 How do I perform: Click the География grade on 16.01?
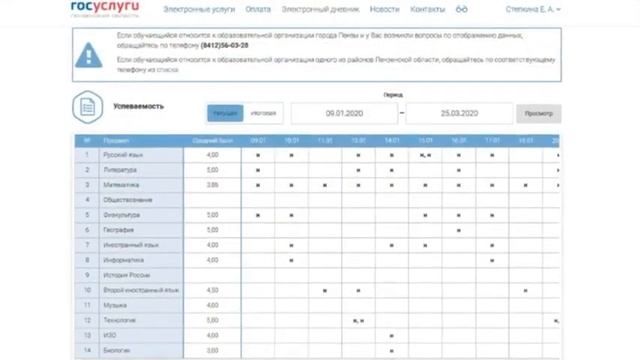click(459, 231)
